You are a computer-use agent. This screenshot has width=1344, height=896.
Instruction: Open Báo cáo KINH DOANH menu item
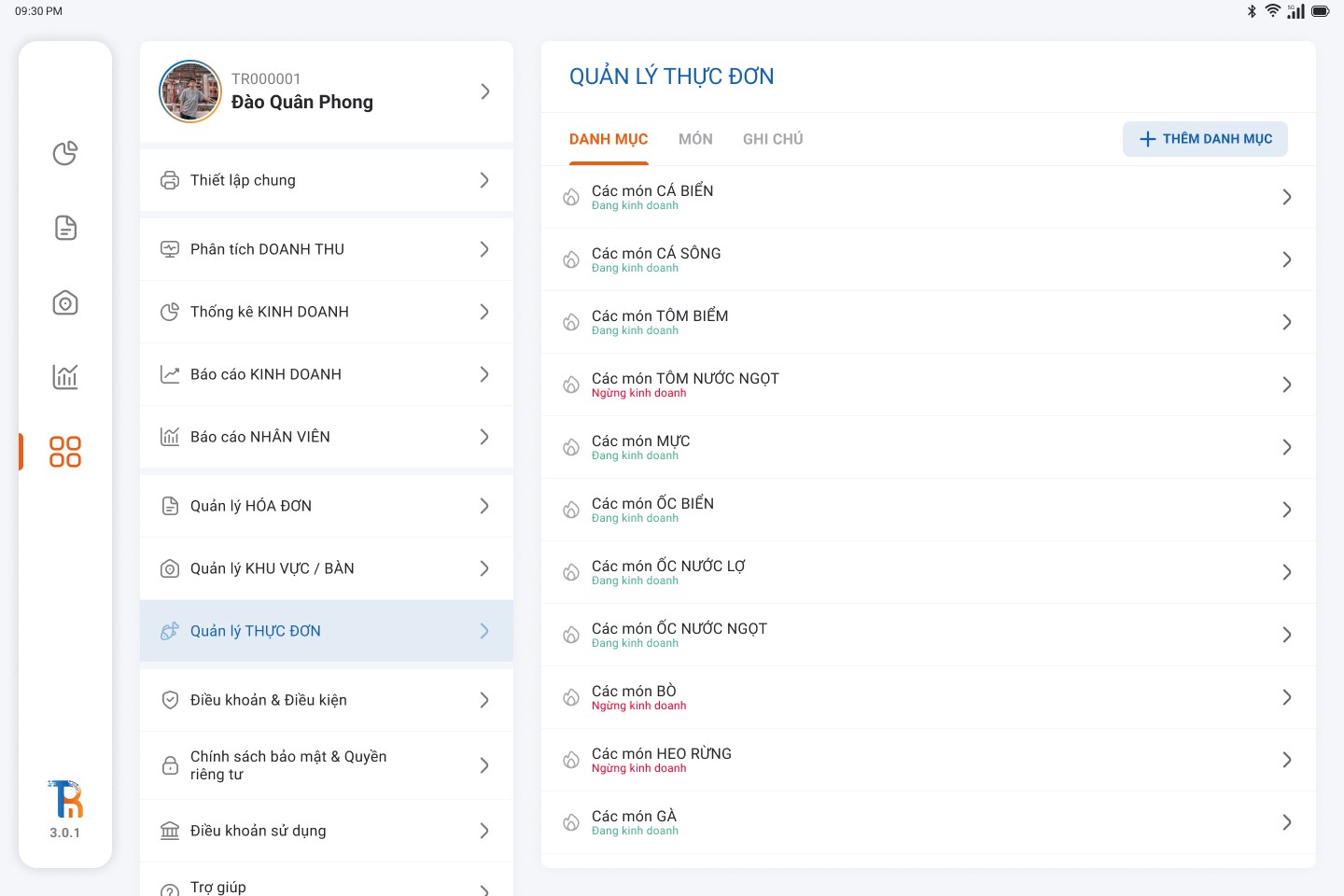tap(327, 374)
